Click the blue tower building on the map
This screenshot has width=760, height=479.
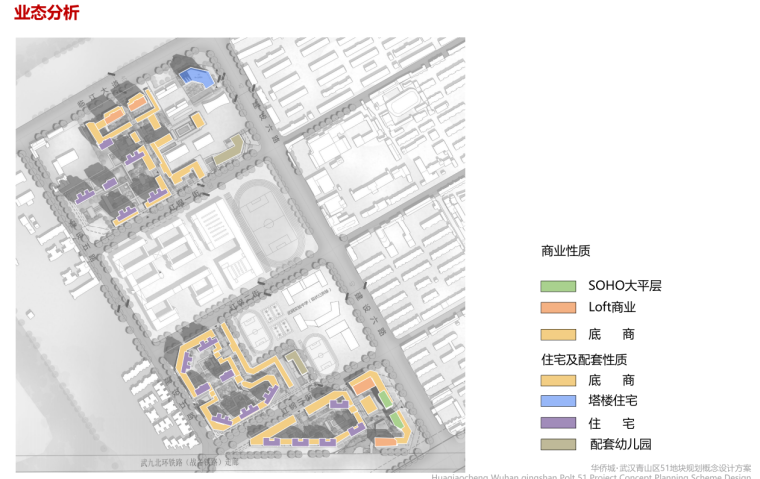tap(195, 75)
